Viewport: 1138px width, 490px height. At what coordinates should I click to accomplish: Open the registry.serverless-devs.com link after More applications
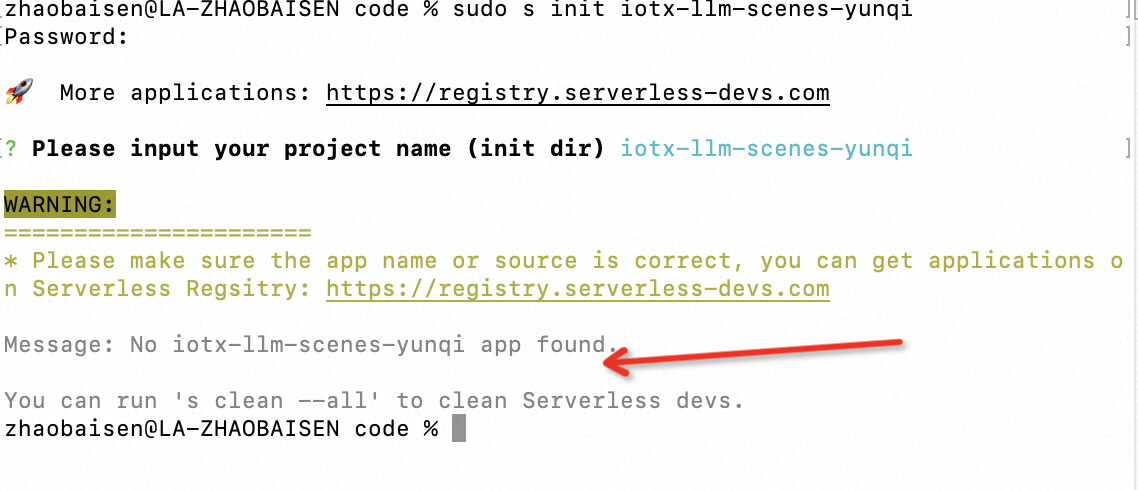578,93
